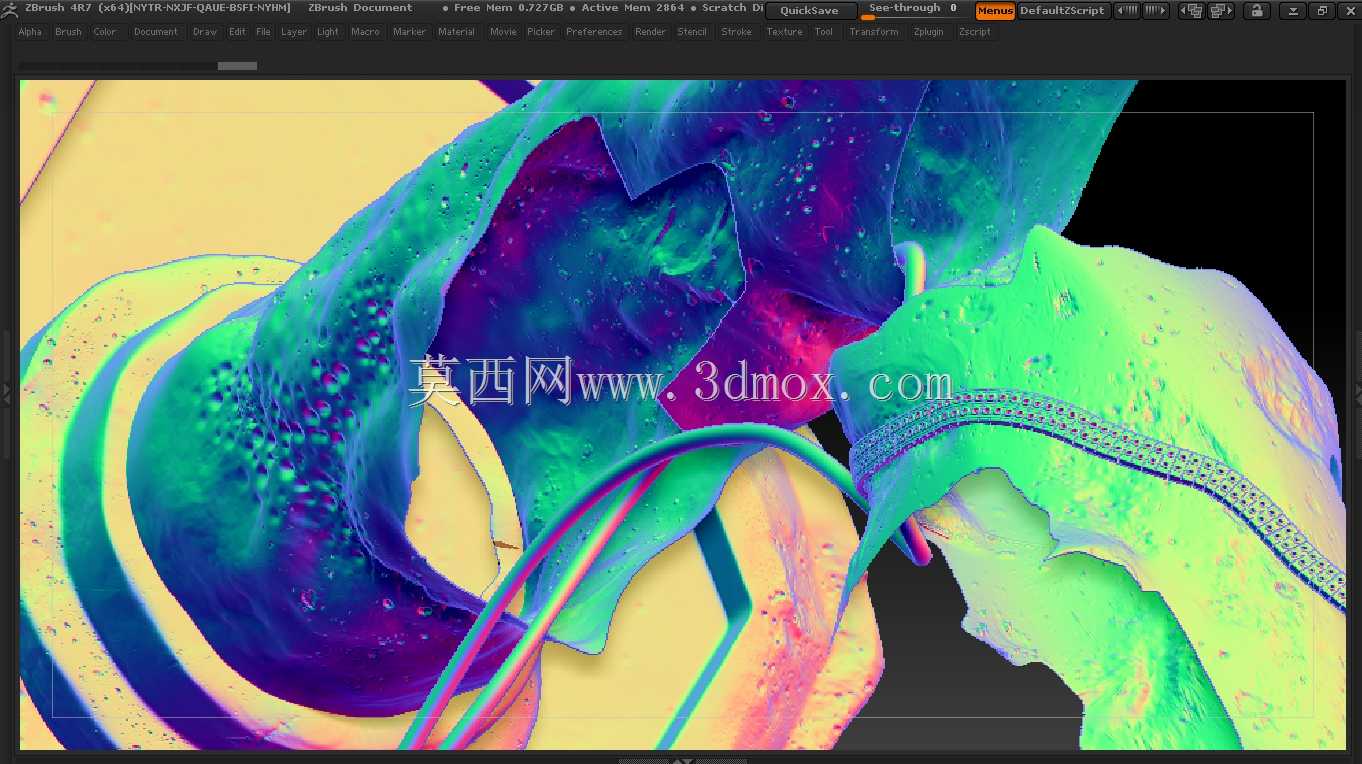1362x764 pixels.
Task: Open the Draw menu
Action: (x=205, y=32)
